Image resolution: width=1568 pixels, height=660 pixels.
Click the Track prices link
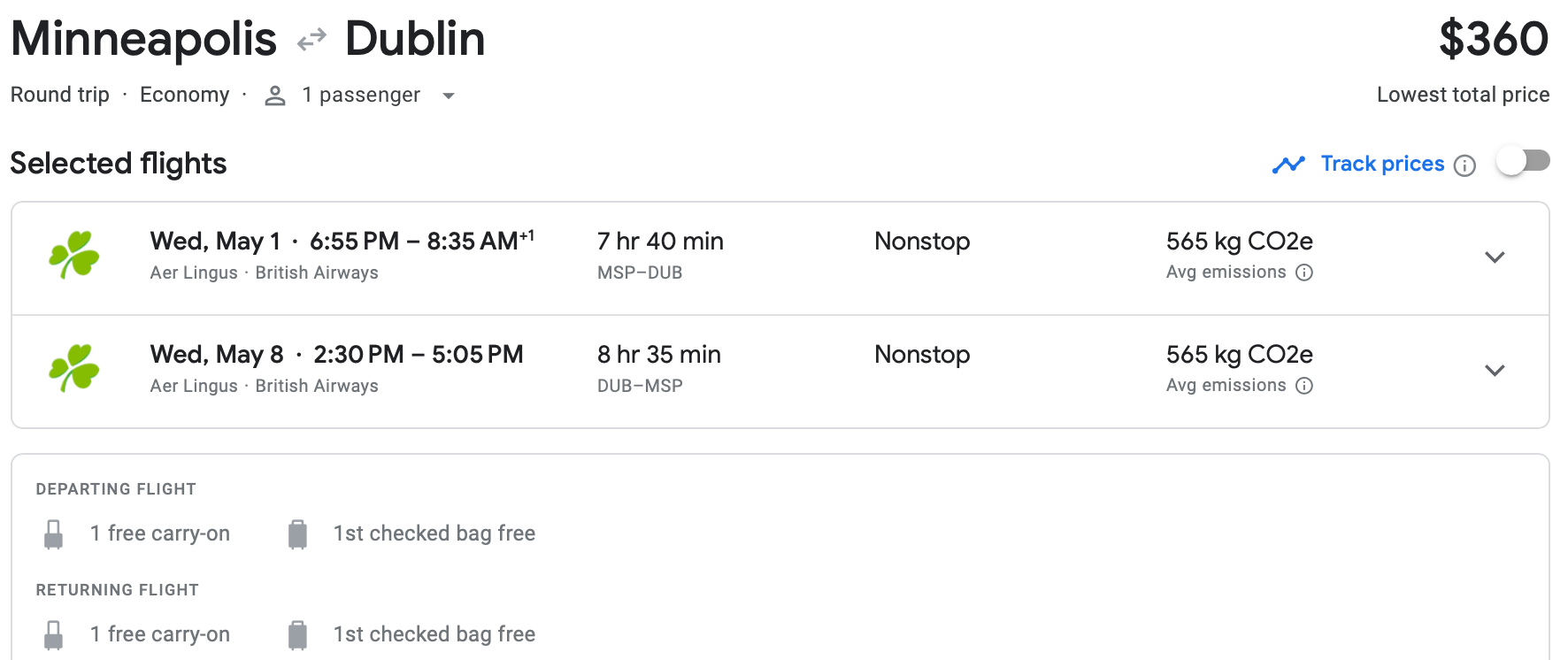[1382, 164]
